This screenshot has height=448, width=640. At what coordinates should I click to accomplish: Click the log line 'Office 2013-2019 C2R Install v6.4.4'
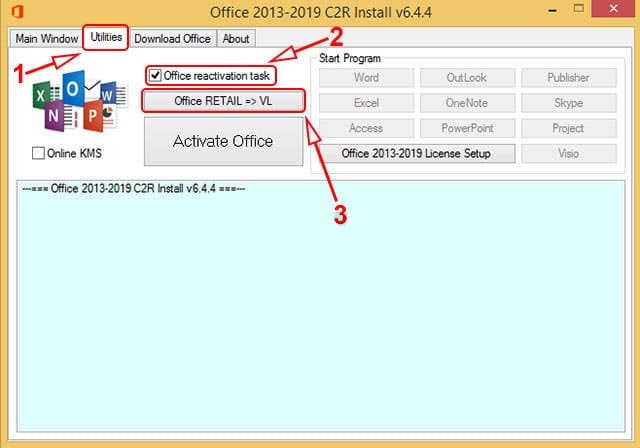point(133,189)
